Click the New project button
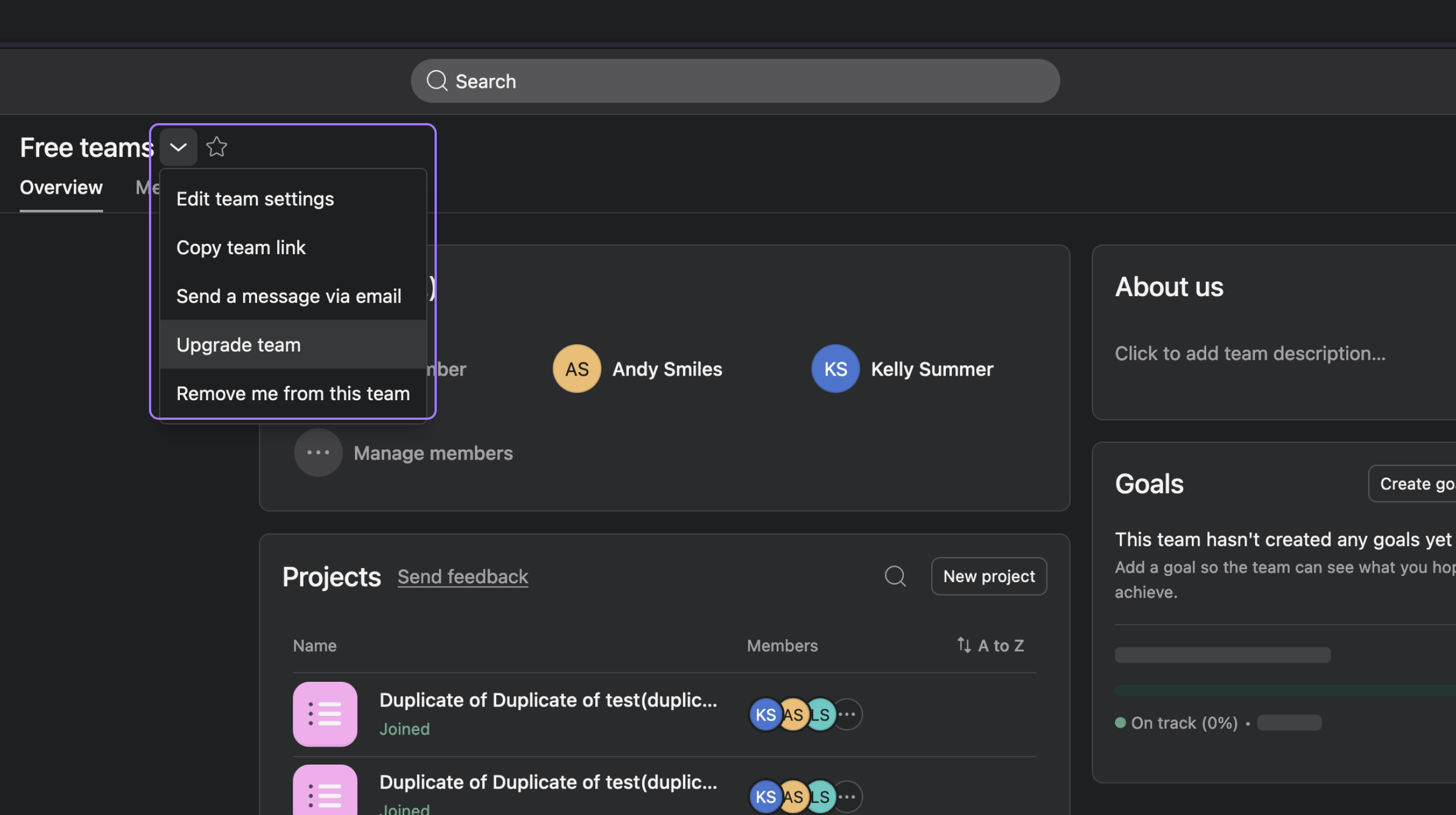 pyautogui.click(x=988, y=576)
